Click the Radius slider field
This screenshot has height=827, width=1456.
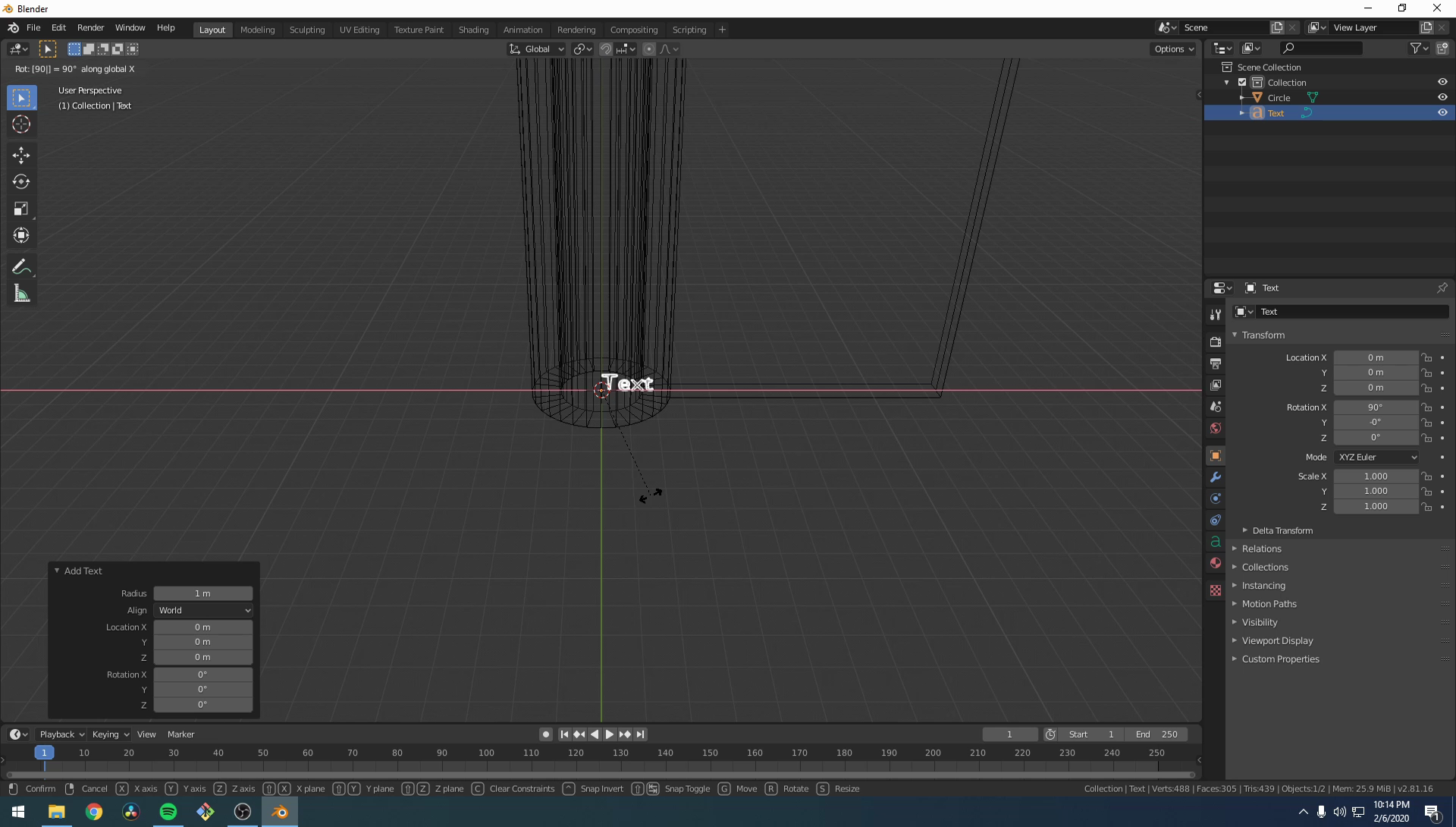203,593
